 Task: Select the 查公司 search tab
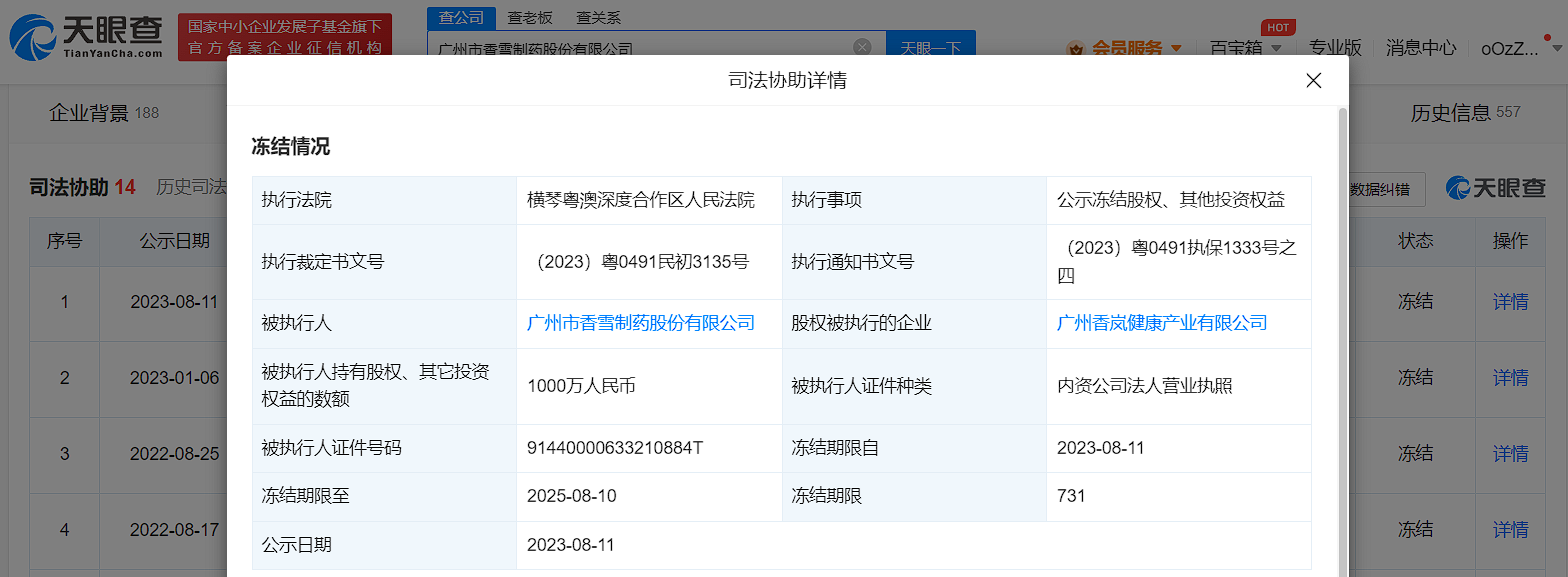coord(461,18)
